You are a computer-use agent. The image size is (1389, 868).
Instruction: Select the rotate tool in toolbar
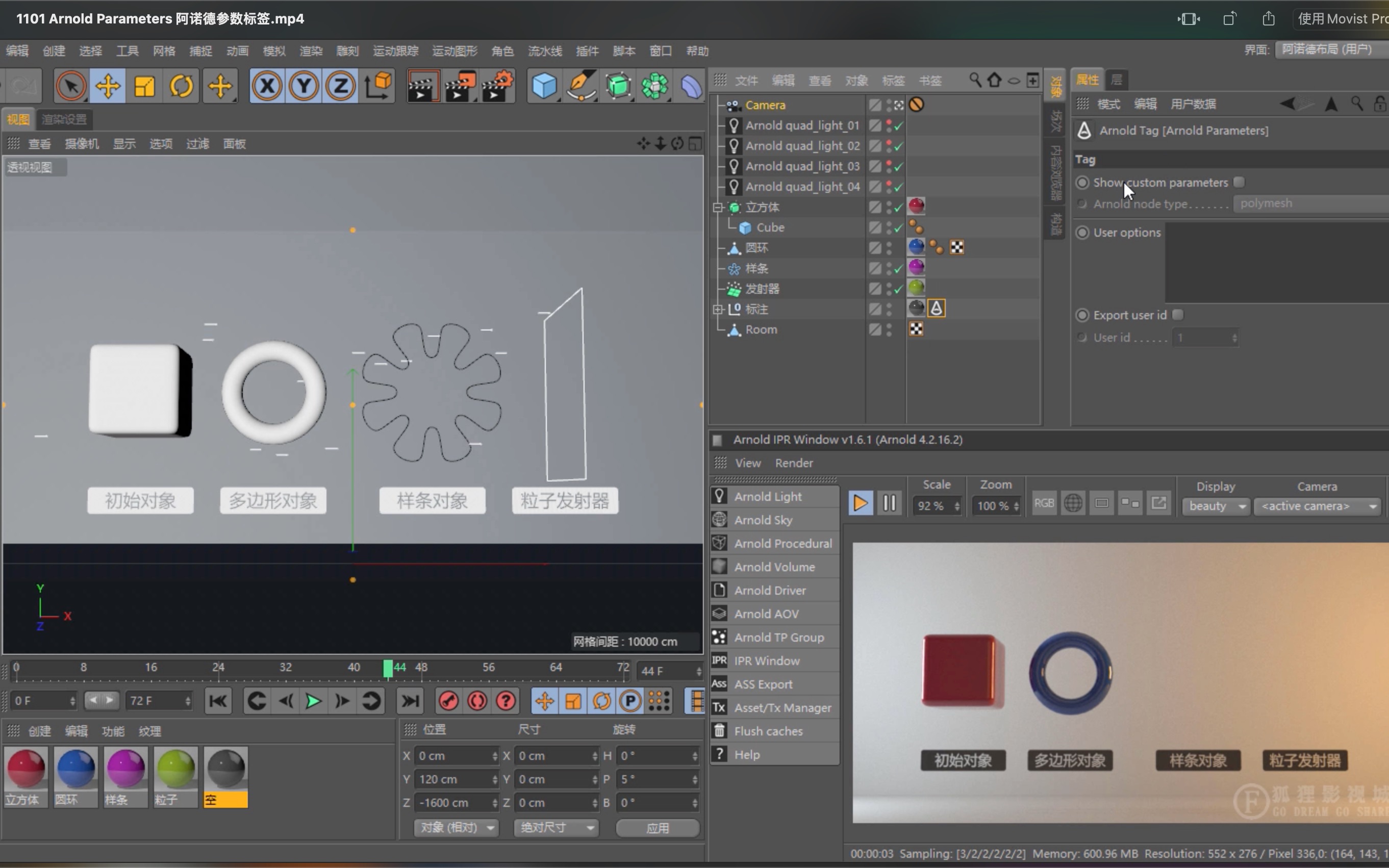(x=183, y=87)
